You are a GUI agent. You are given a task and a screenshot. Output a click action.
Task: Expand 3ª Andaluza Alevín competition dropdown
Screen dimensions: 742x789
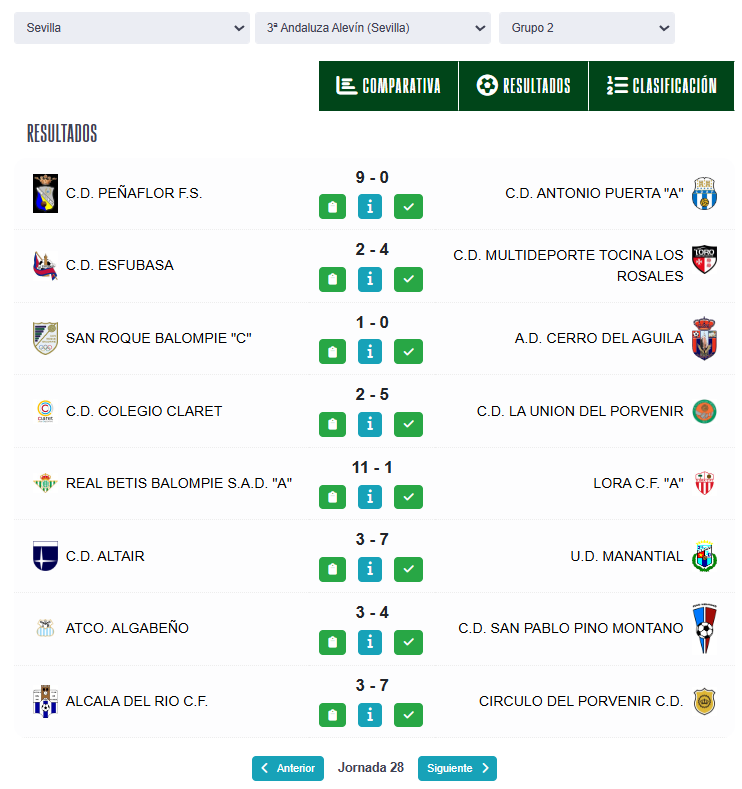click(372, 28)
